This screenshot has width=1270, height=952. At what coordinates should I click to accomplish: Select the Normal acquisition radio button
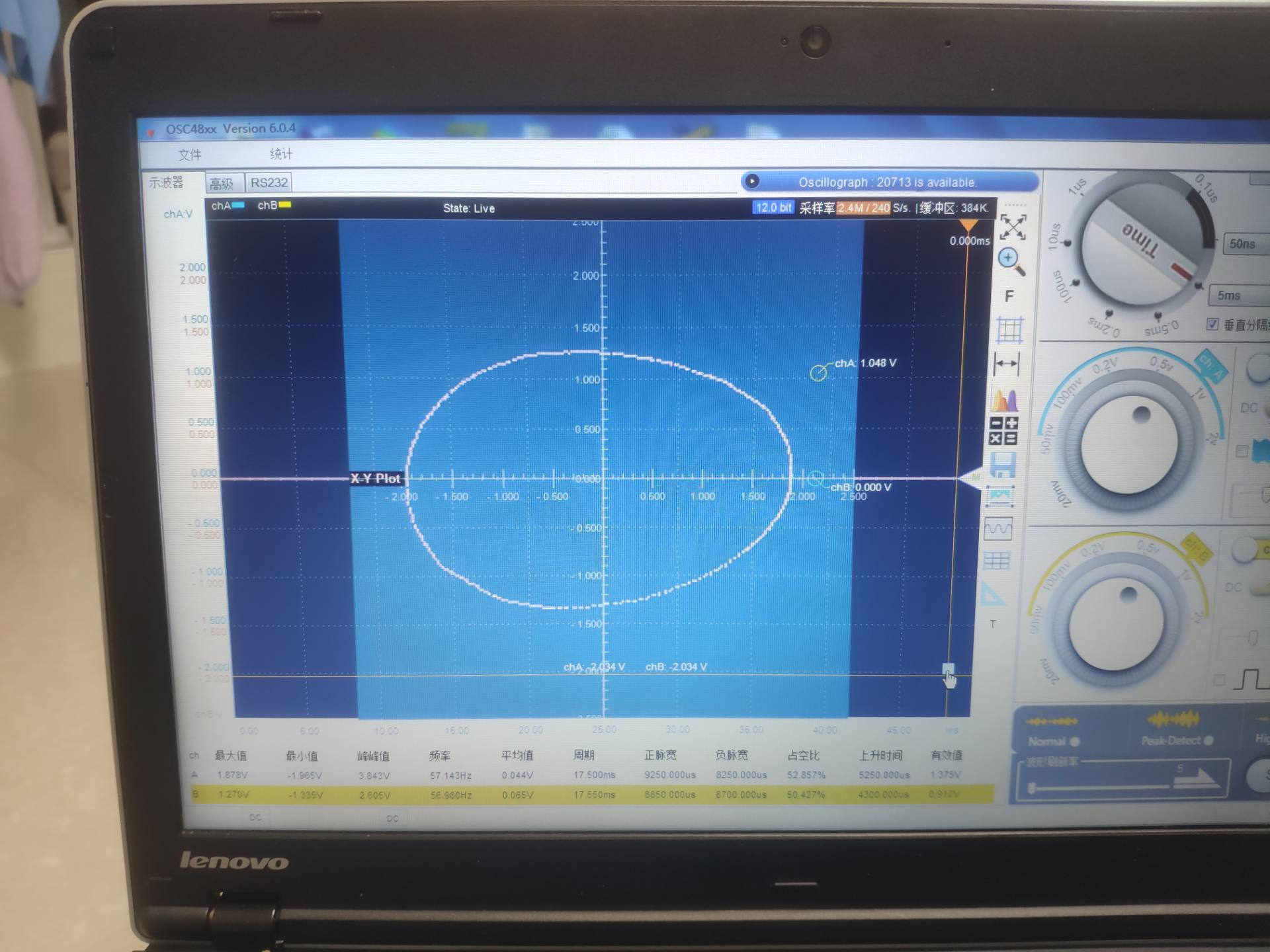(x=1074, y=741)
